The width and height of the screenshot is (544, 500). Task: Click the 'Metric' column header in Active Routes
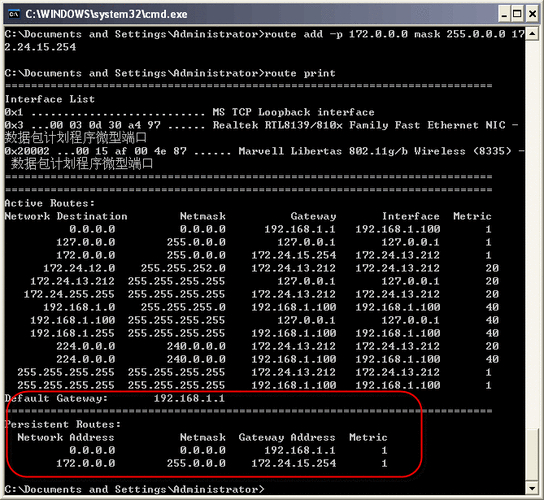(x=472, y=216)
